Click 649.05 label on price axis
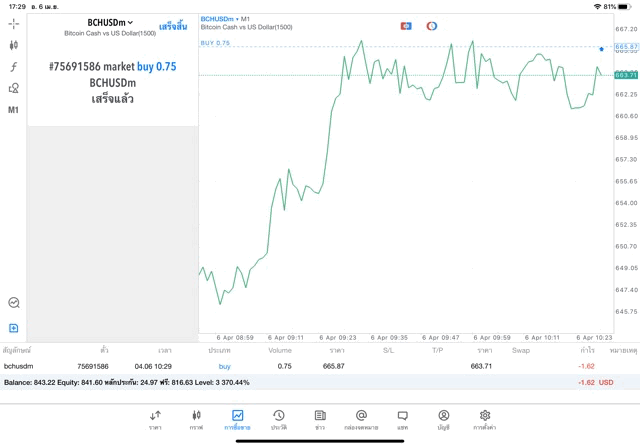Screen dimensions: 640x447 [x=626, y=268]
